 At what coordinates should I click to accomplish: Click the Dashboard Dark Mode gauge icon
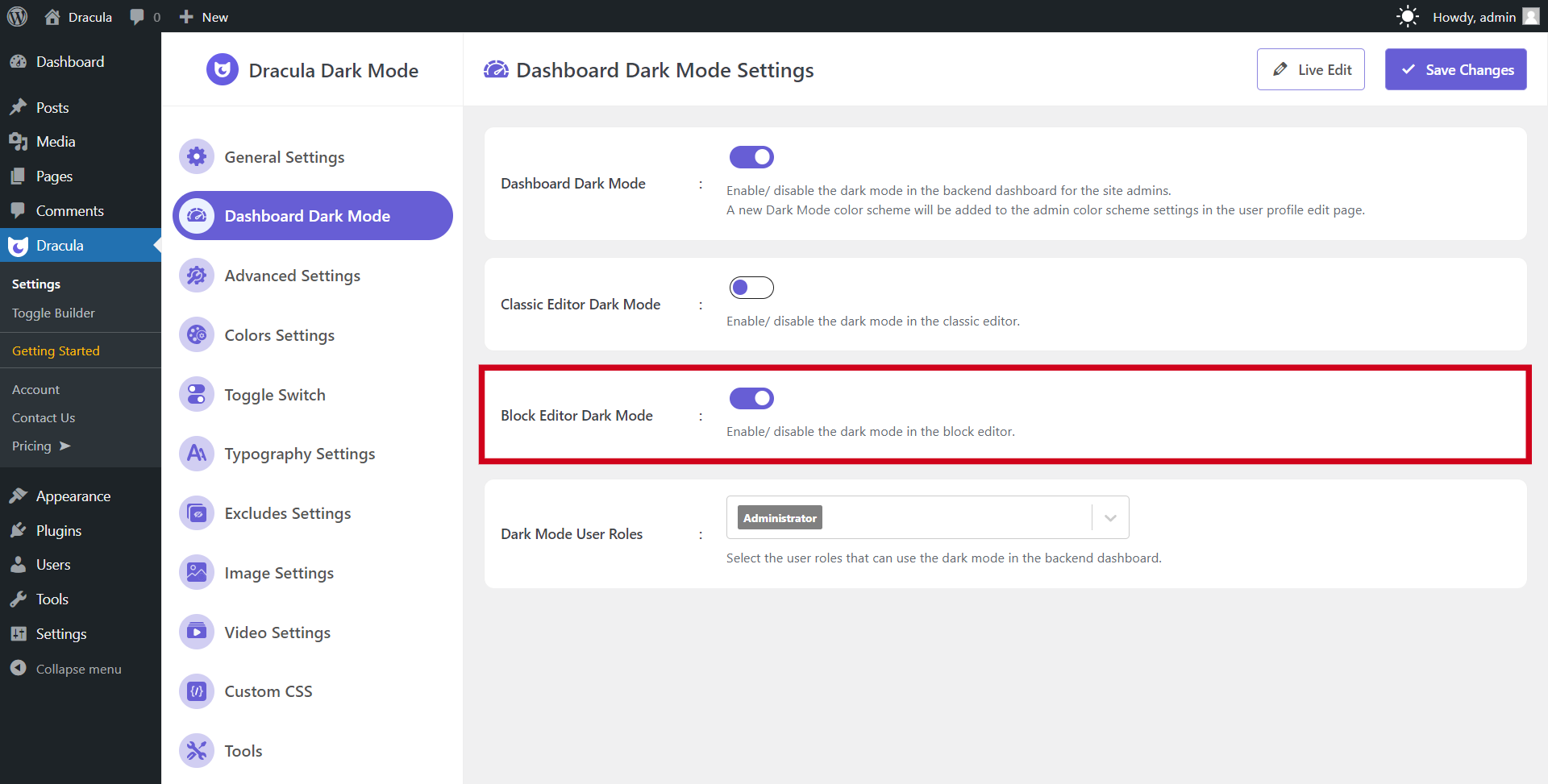click(x=197, y=216)
